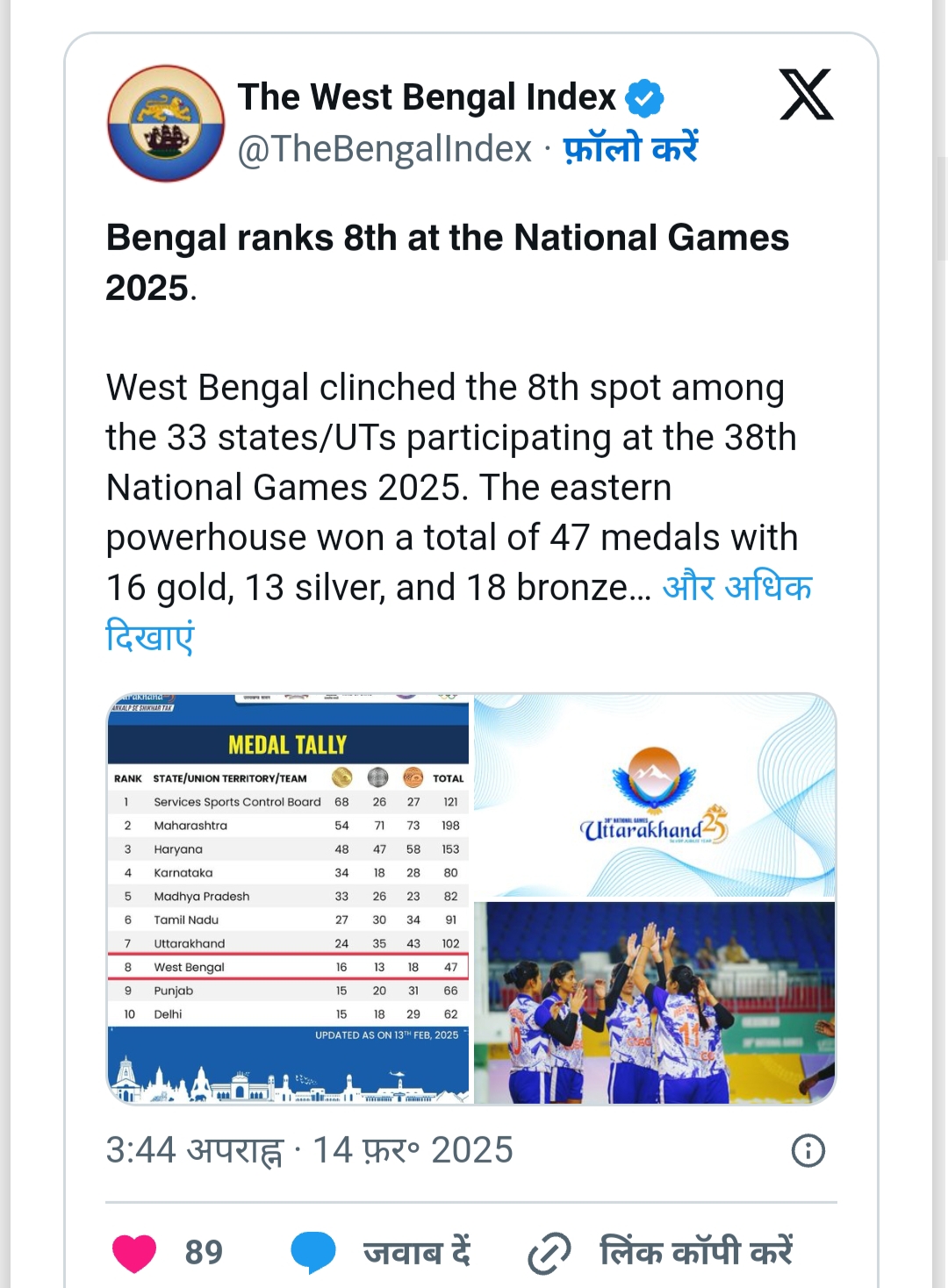Open the Uttarakhand 25 logo image
The image size is (948, 1288).
[x=655, y=795]
